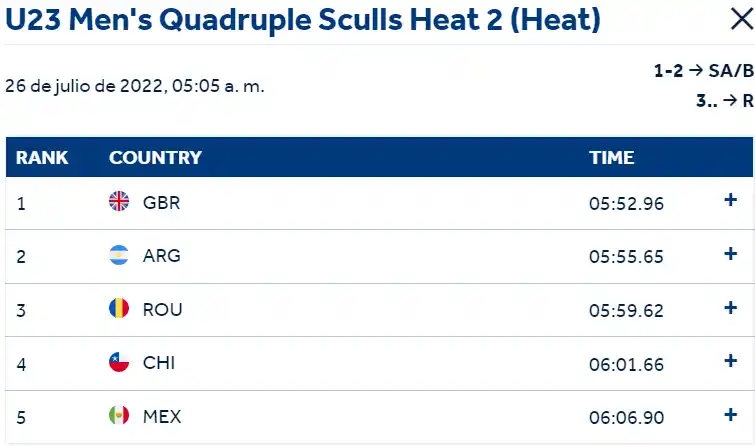Expand the ROU result row
The height and width of the screenshot is (446, 755).
point(730,308)
